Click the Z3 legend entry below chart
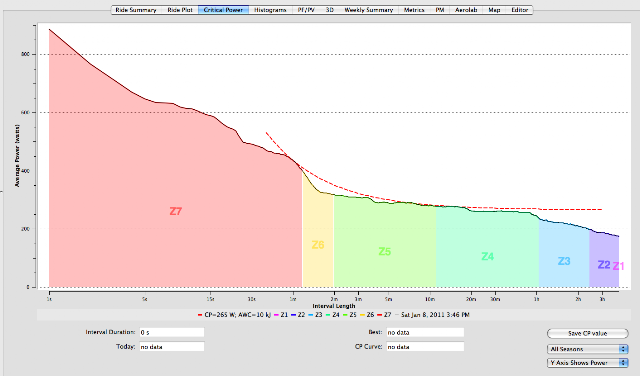Image resolution: width=640 pixels, height=376 pixels. pos(315,315)
